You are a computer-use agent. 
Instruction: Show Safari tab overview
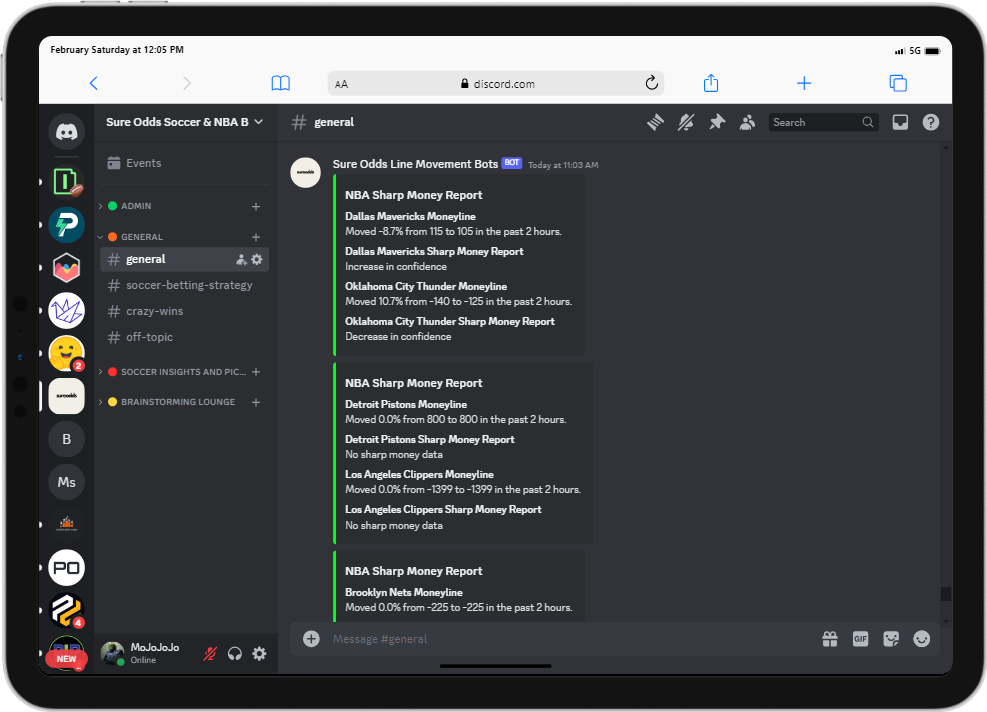tap(898, 83)
